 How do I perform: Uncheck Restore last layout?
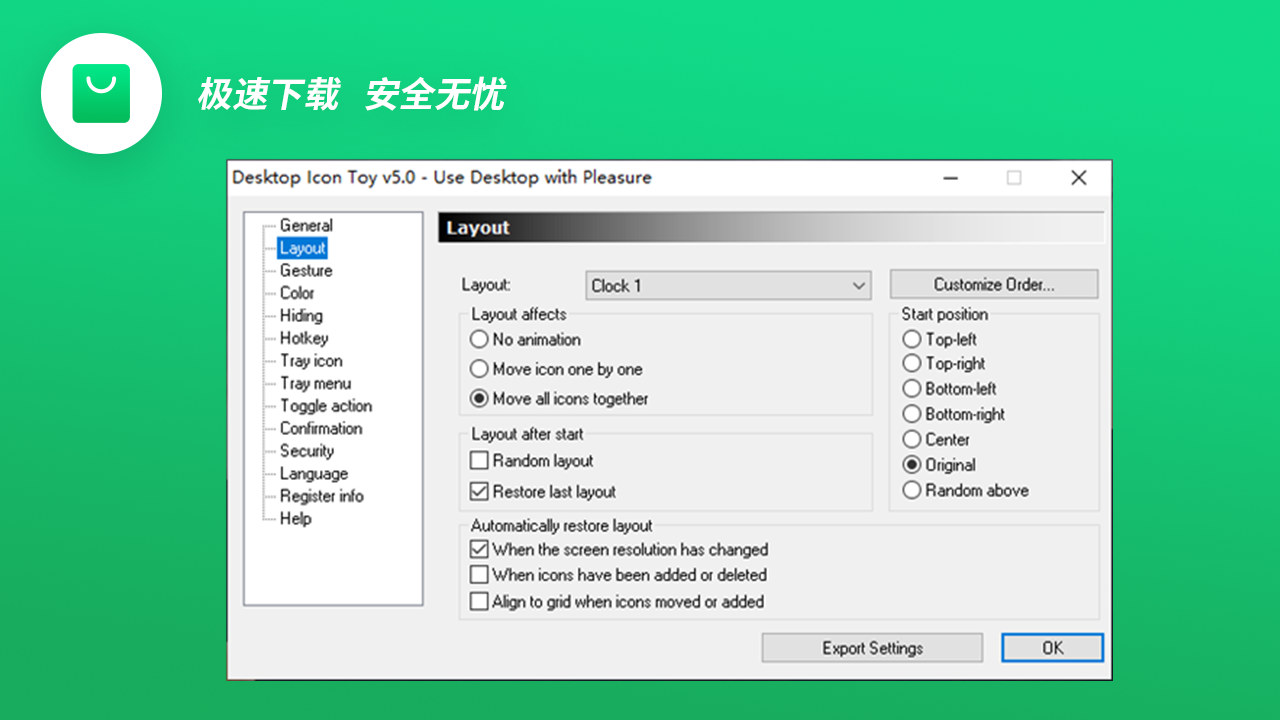[x=479, y=491]
